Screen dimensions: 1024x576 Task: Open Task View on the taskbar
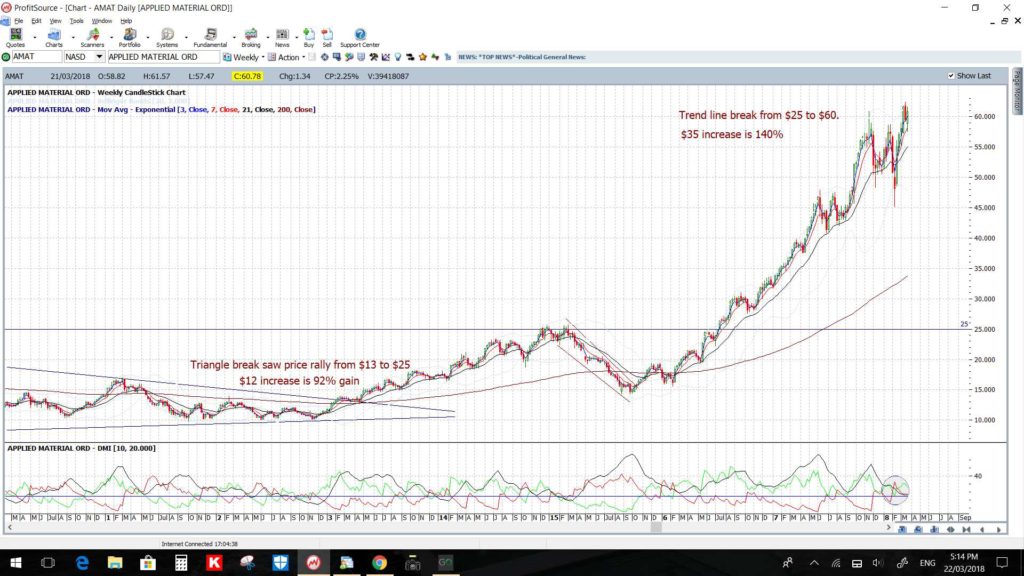click(x=48, y=562)
